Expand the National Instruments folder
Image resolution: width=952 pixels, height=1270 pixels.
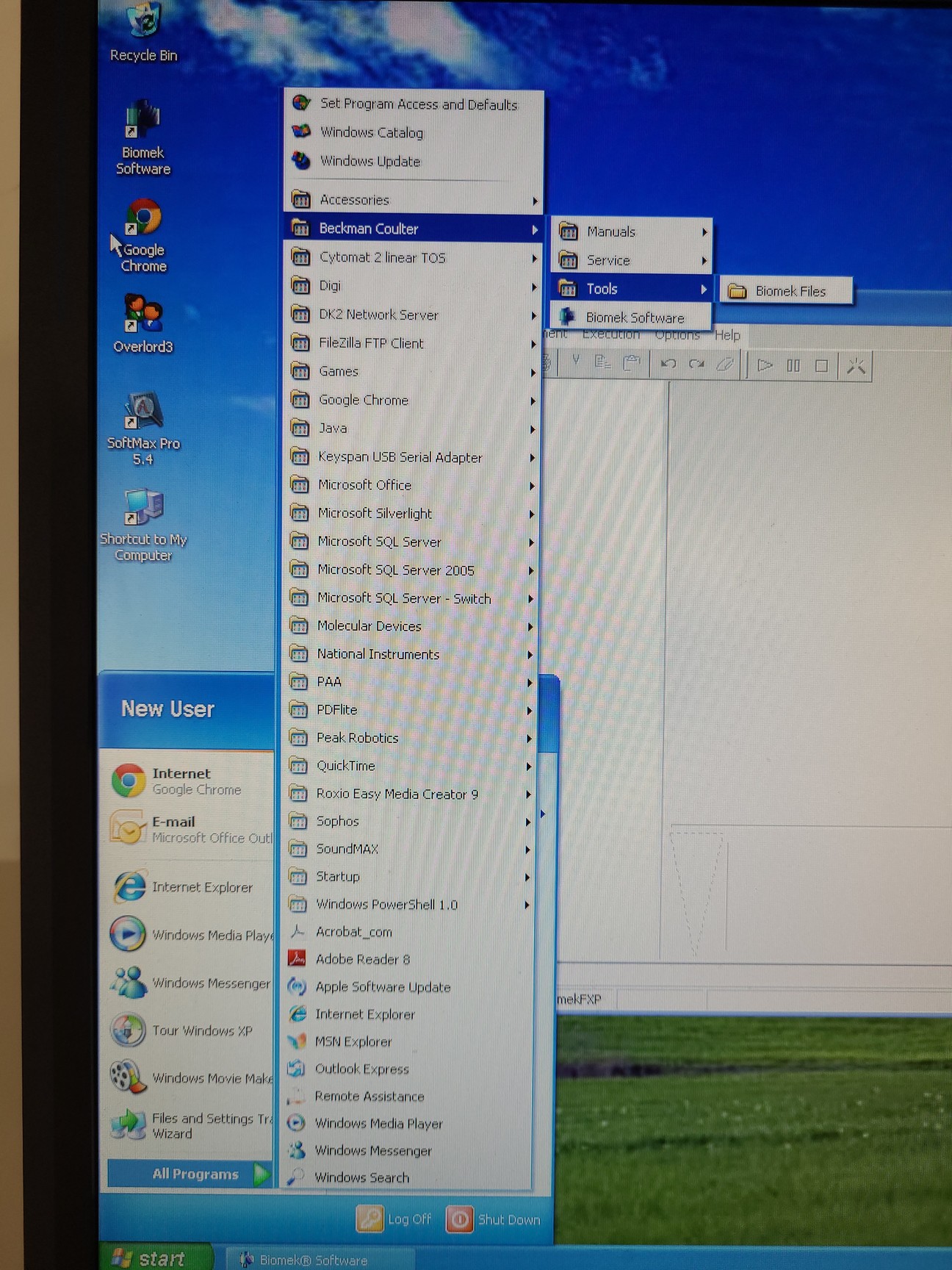pos(410,654)
